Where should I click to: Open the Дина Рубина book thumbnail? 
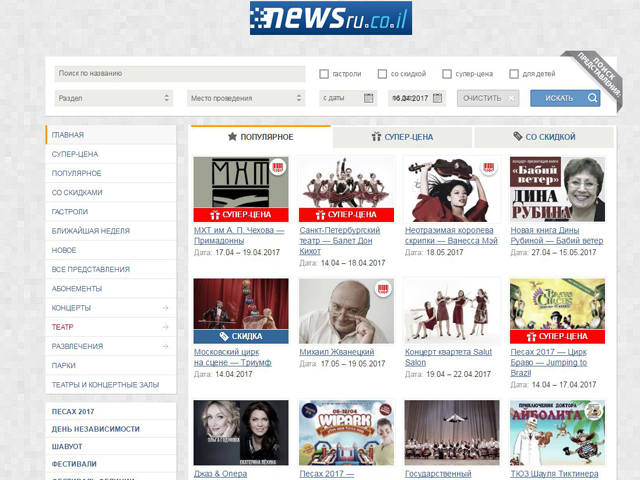(558, 189)
